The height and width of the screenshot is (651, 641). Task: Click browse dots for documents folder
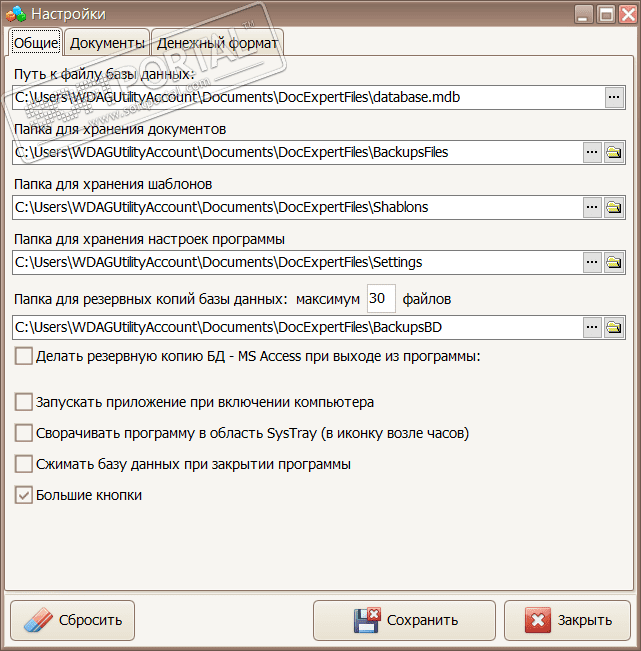[x=592, y=152]
